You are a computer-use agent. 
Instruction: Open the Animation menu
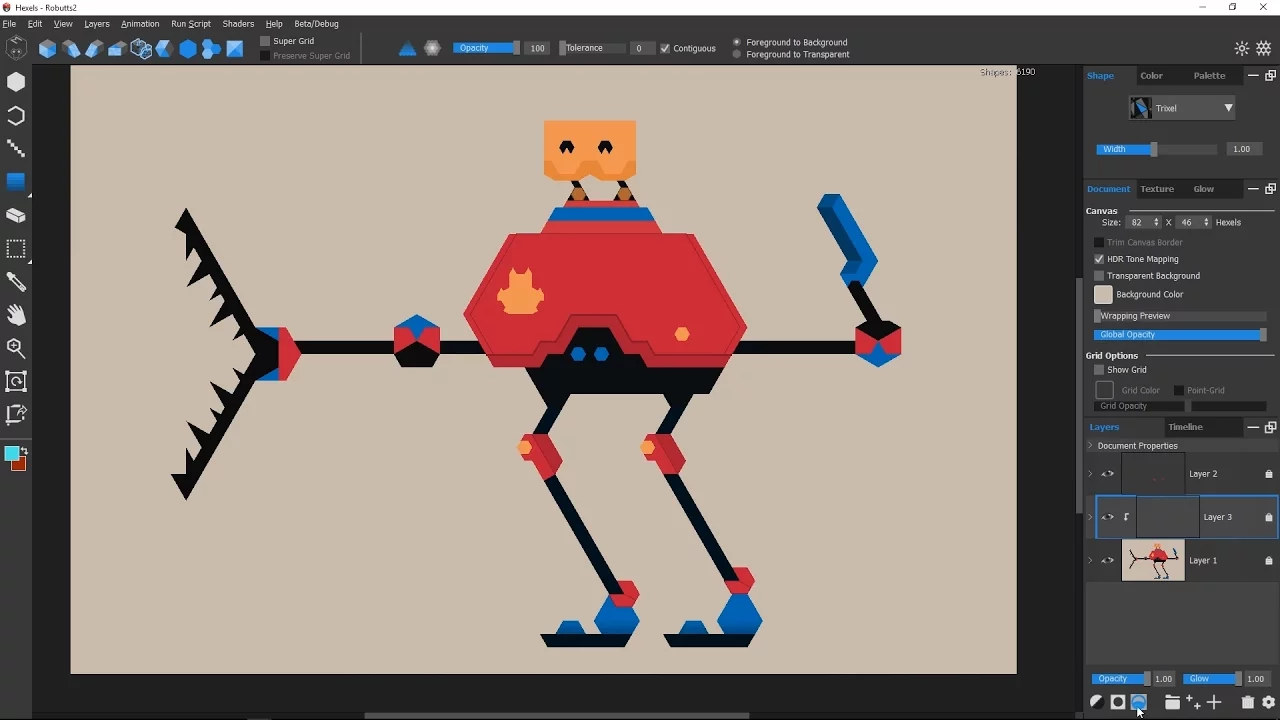coord(140,23)
